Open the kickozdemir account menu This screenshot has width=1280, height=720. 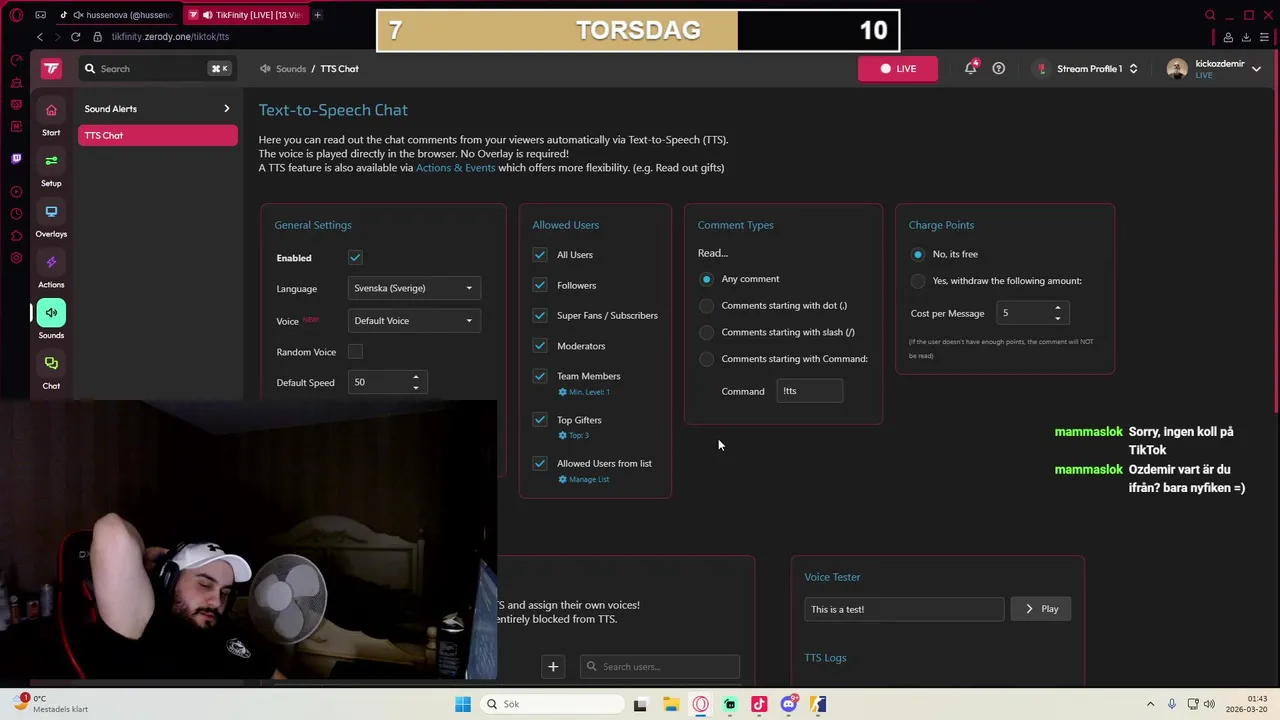coord(1214,68)
